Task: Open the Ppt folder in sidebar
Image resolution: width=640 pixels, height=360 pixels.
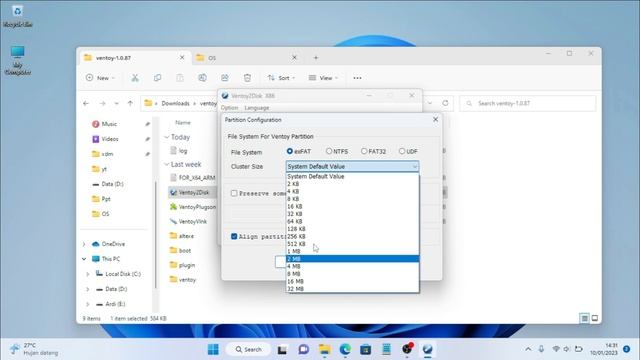Action: tap(106, 199)
